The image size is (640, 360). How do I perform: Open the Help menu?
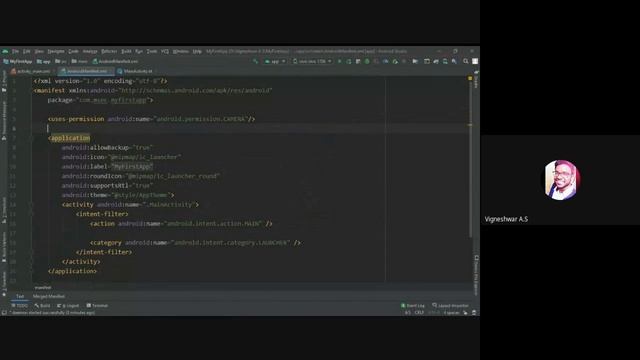(x=197, y=51)
